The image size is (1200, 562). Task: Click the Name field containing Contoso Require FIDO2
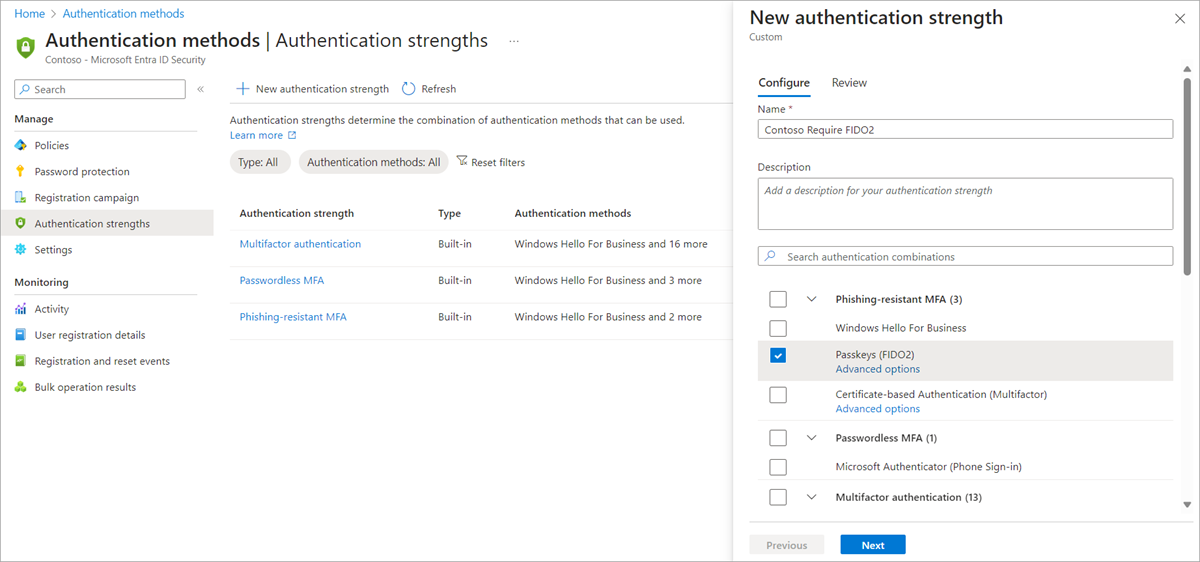pyautogui.click(x=965, y=129)
